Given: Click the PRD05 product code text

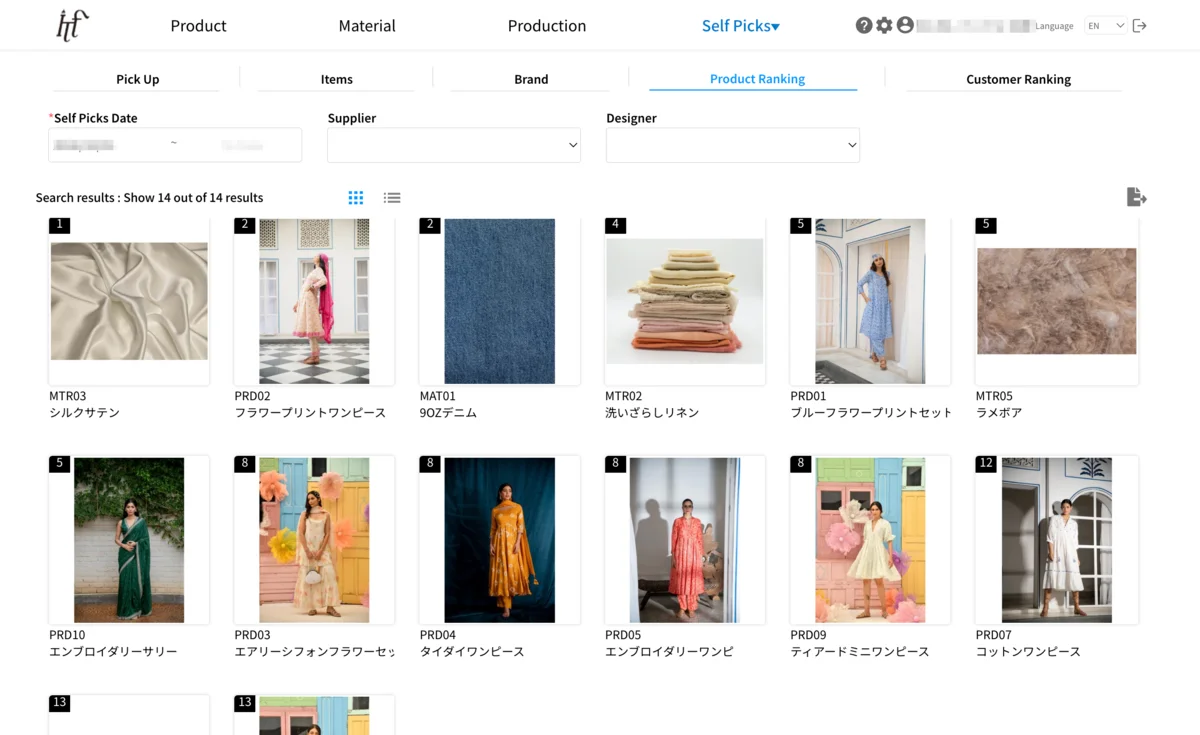Looking at the screenshot, I should click(x=623, y=635).
